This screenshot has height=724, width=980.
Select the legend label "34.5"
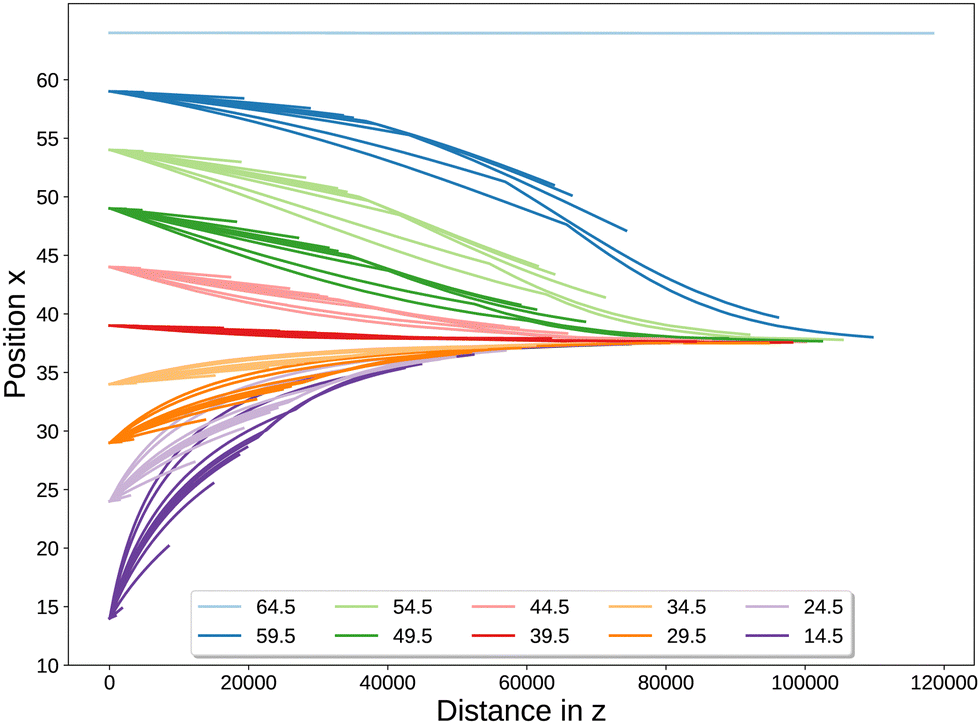pyautogui.click(x=686, y=607)
